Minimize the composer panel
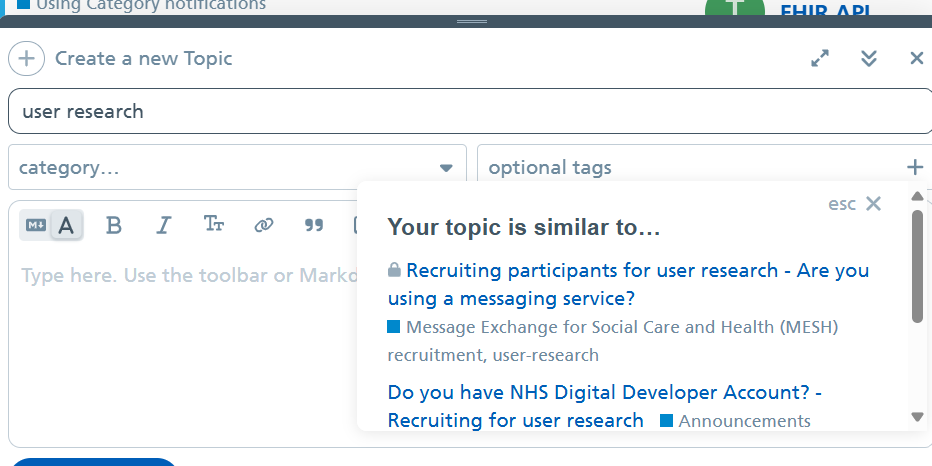Viewport: 932px width, 466px height. point(869,58)
